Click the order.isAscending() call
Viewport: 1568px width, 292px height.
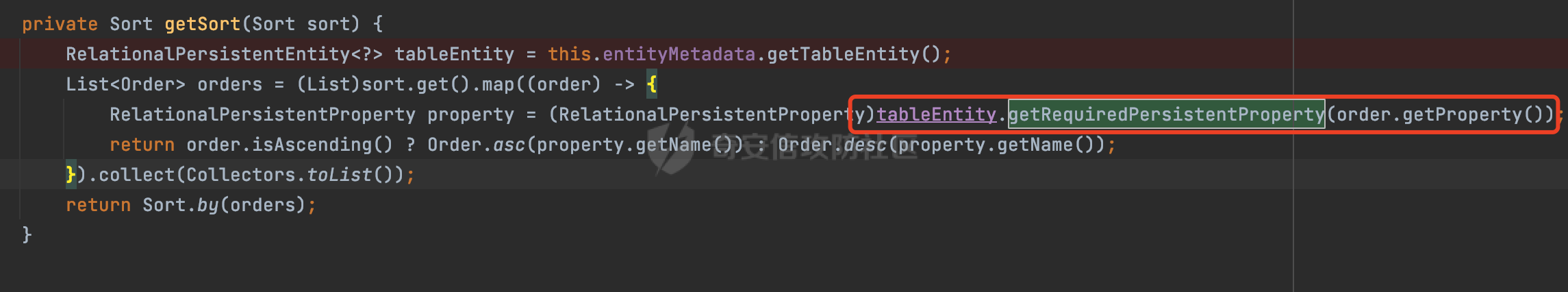click(x=290, y=145)
